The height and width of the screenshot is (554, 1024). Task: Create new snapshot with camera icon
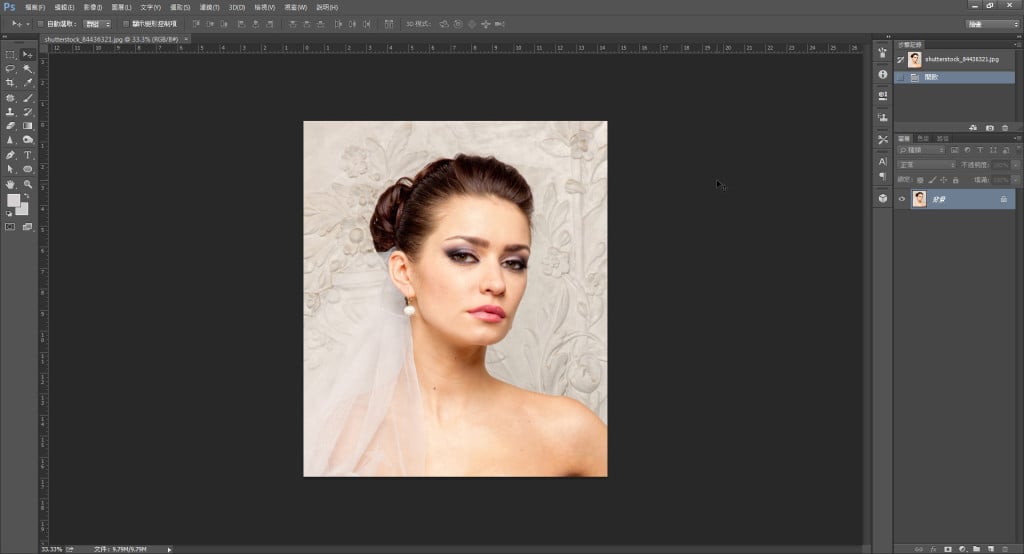point(990,128)
